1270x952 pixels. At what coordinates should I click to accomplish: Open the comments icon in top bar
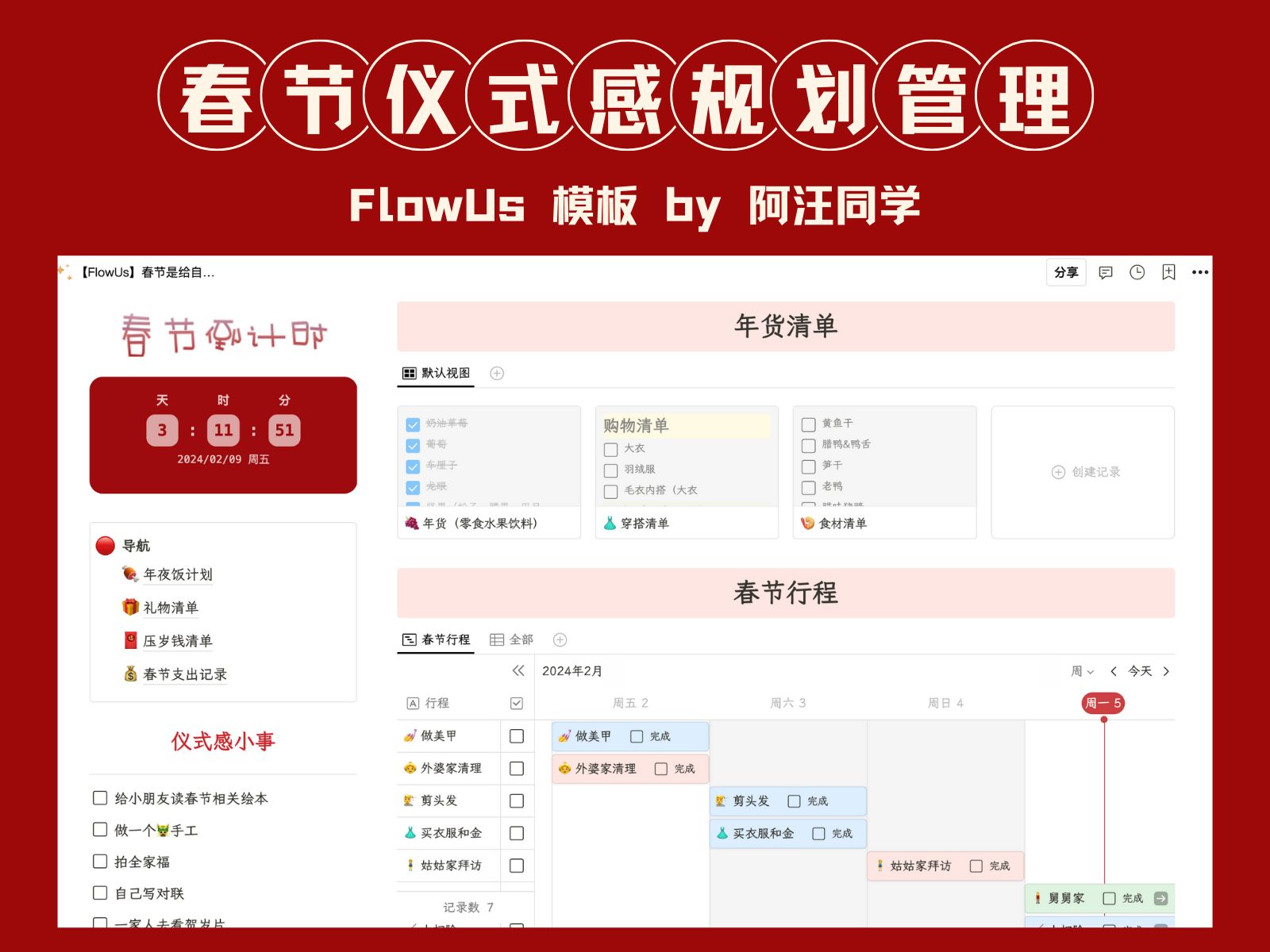pos(1105,272)
